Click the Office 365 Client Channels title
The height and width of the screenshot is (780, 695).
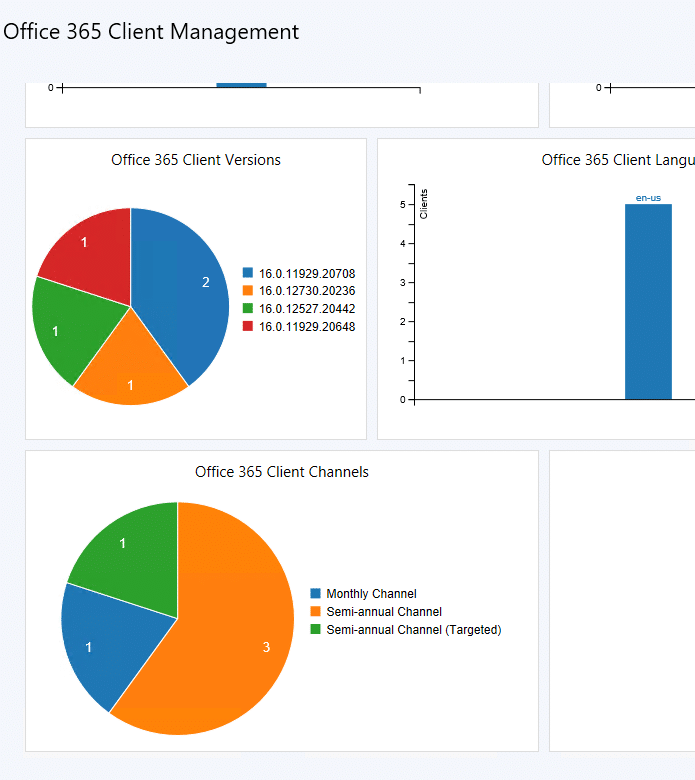coord(282,472)
